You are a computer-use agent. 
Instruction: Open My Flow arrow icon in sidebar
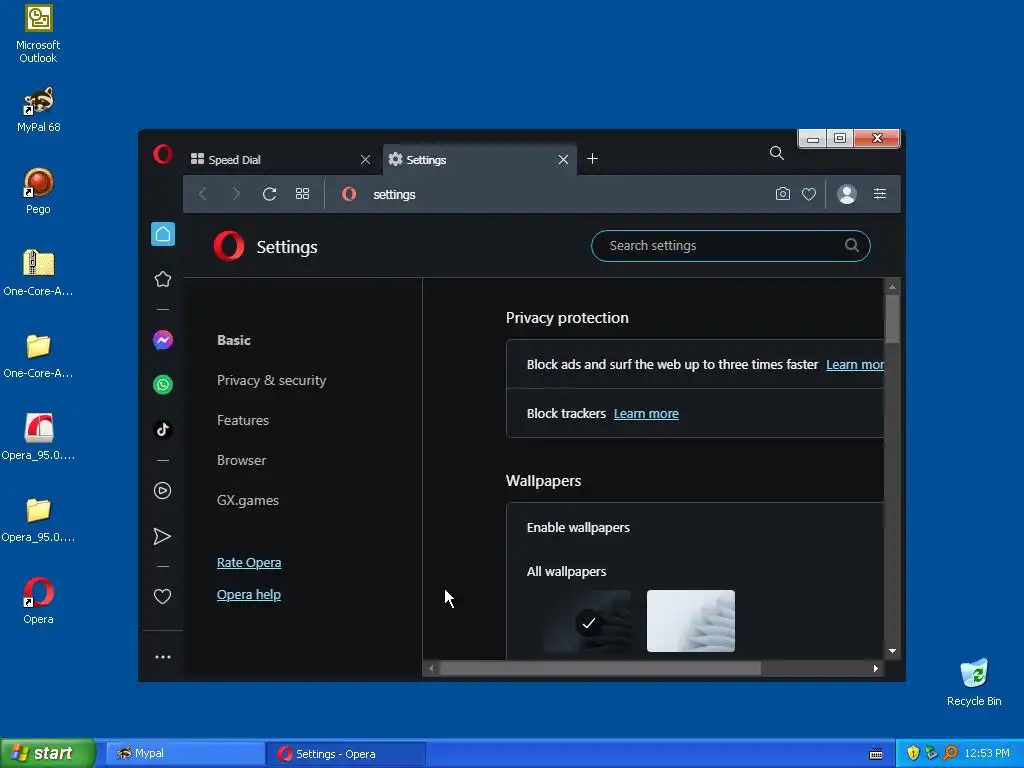162,536
